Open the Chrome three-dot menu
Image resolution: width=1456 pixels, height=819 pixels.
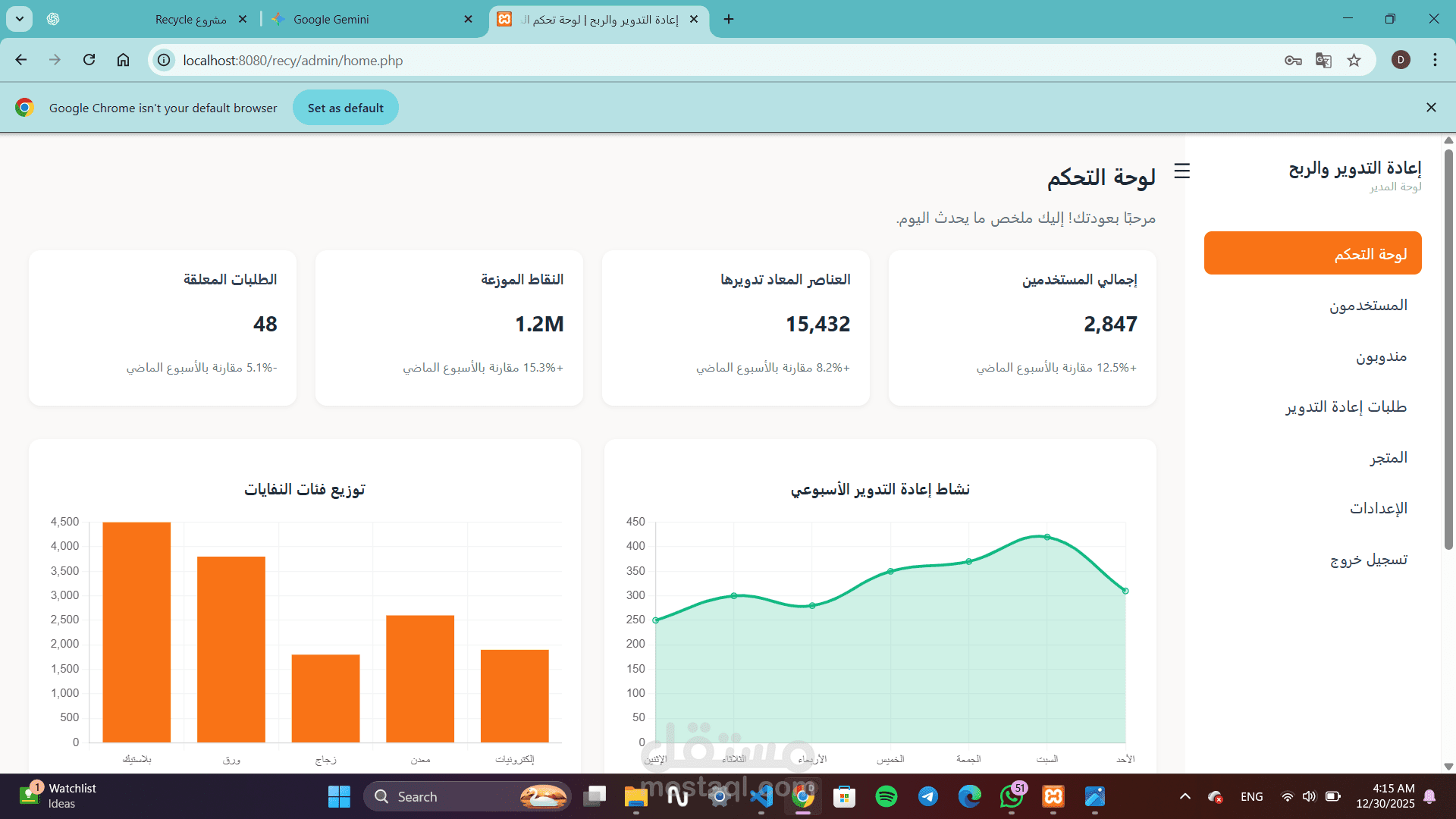click(x=1435, y=60)
